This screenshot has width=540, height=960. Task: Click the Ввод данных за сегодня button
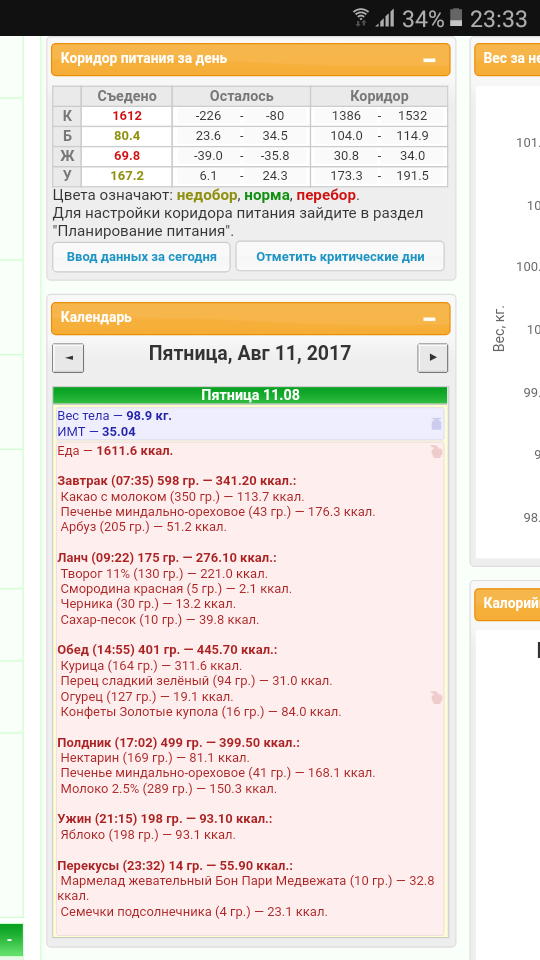pyautogui.click(x=141, y=257)
